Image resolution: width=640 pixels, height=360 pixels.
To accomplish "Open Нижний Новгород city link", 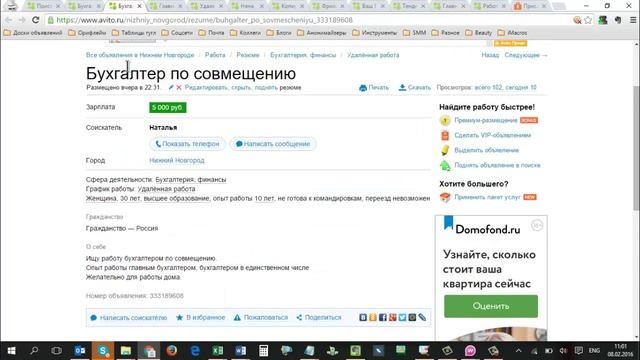I will pyautogui.click(x=177, y=160).
